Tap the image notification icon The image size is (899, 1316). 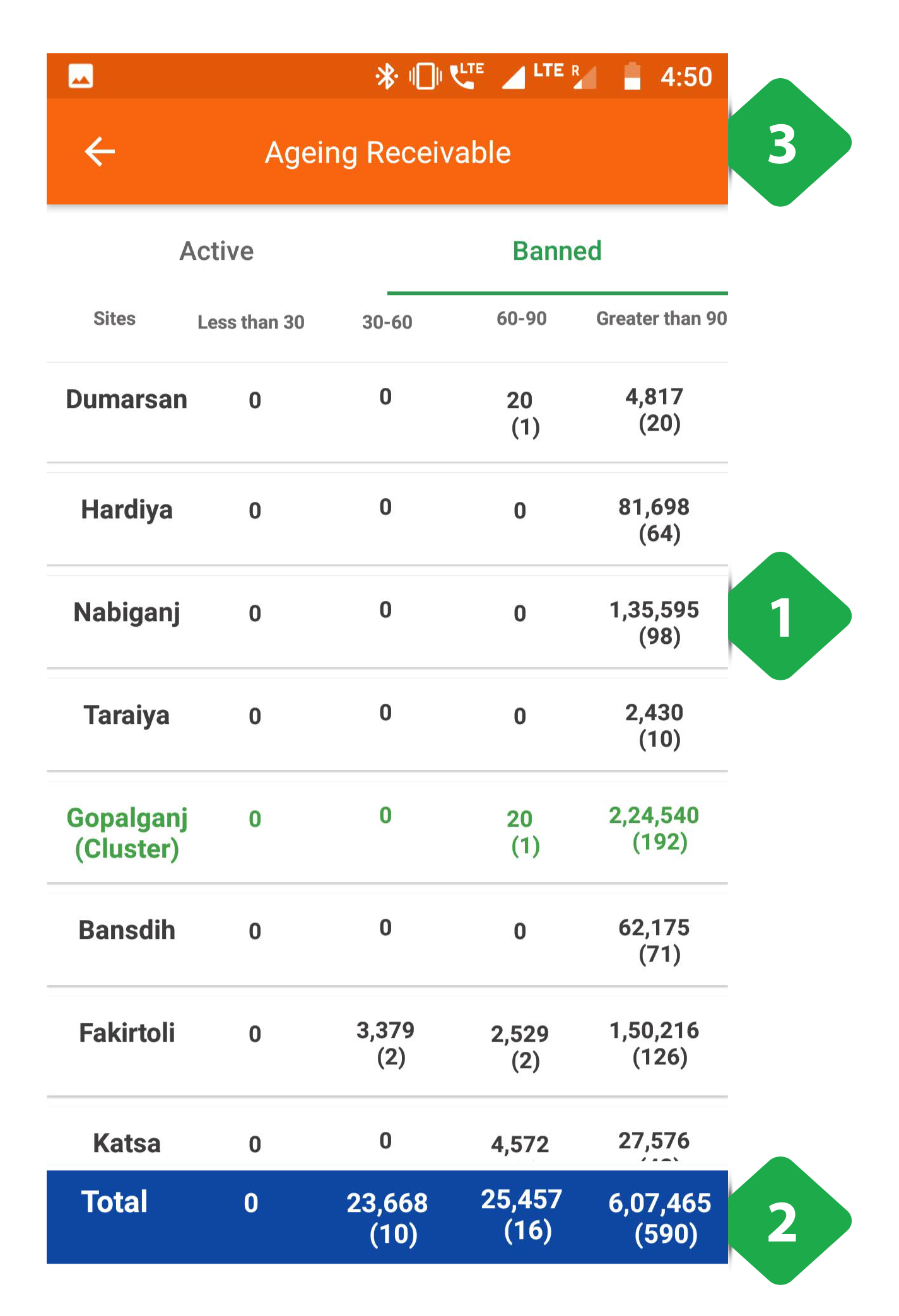pyautogui.click(x=81, y=76)
